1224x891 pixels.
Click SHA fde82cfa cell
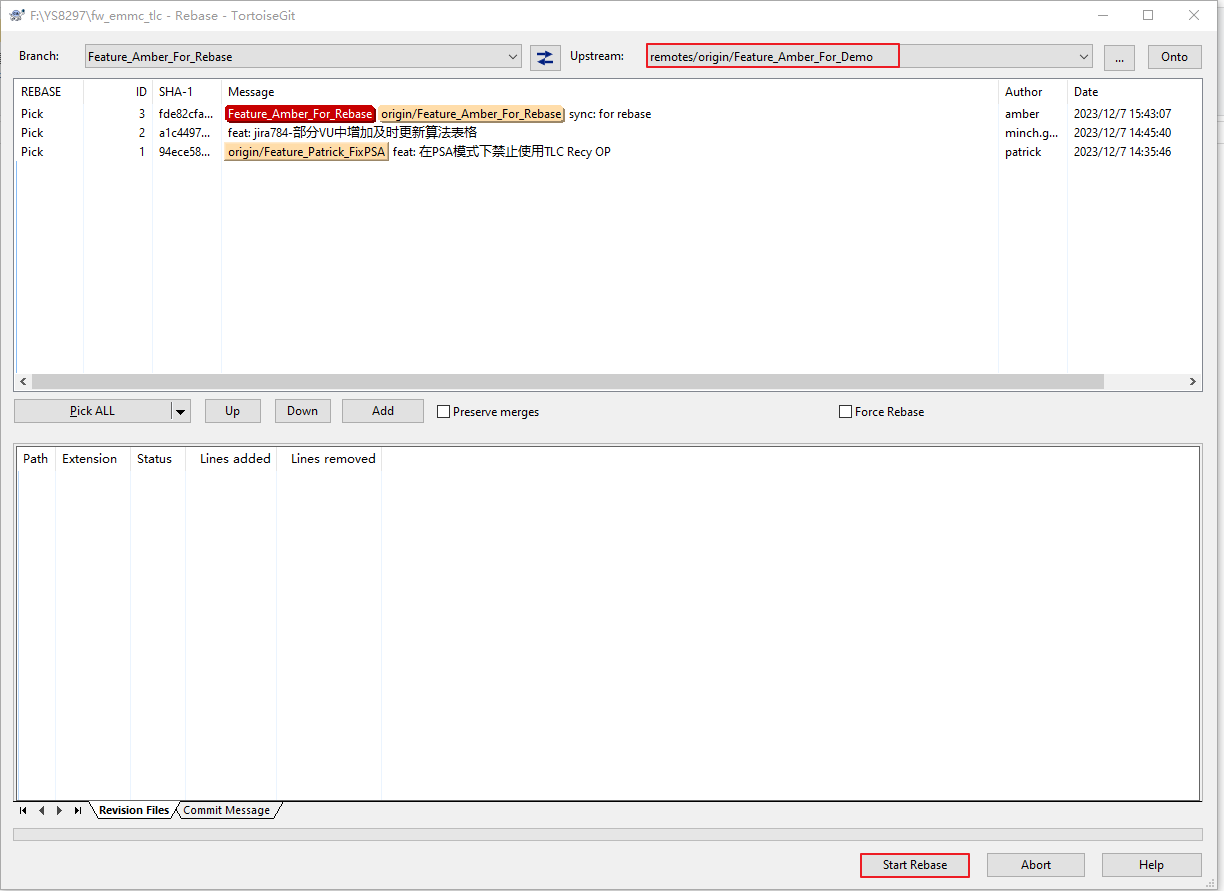click(x=186, y=114)
